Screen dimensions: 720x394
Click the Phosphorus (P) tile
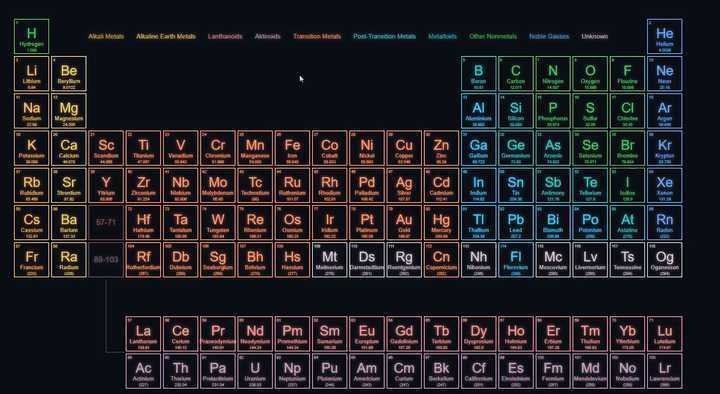553,111
